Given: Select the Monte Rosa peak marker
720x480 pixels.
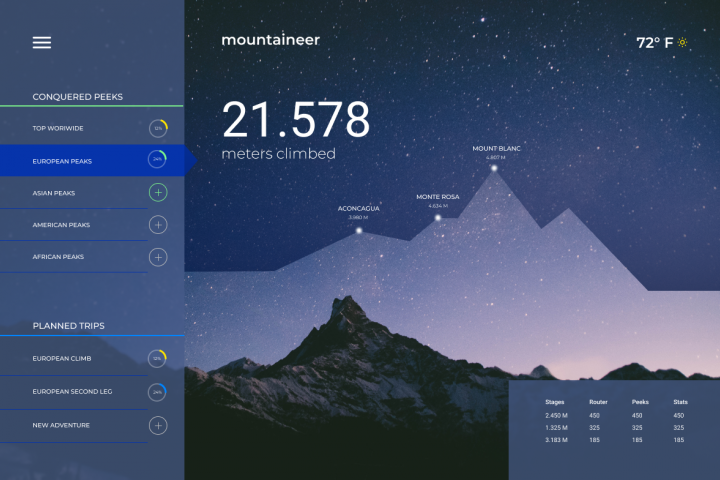Looking at the screenshot, I should click(438, 218).
